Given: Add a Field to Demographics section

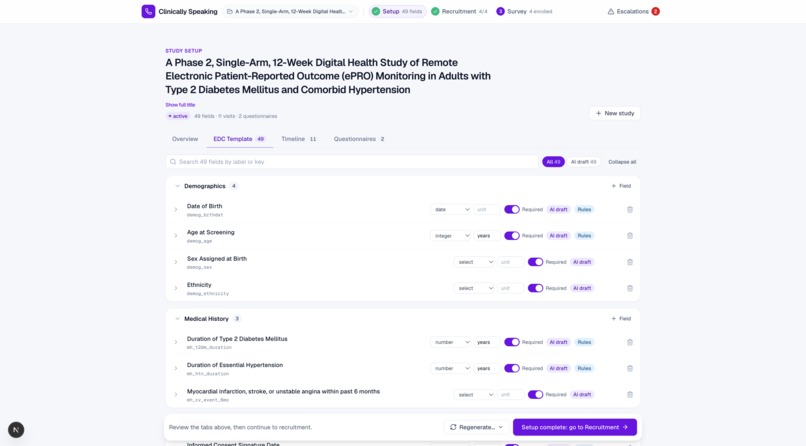Looking at the screenshot, I should (621, 186).
